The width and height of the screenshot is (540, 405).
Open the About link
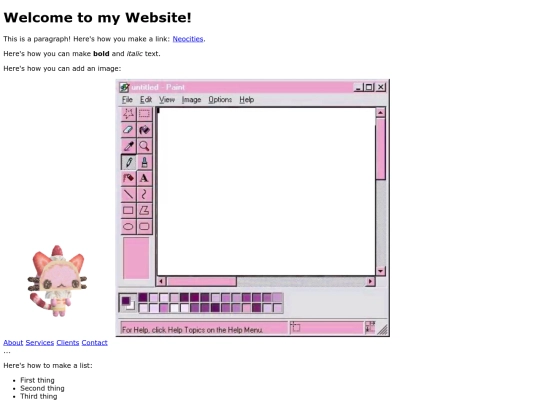coord(13,343)
